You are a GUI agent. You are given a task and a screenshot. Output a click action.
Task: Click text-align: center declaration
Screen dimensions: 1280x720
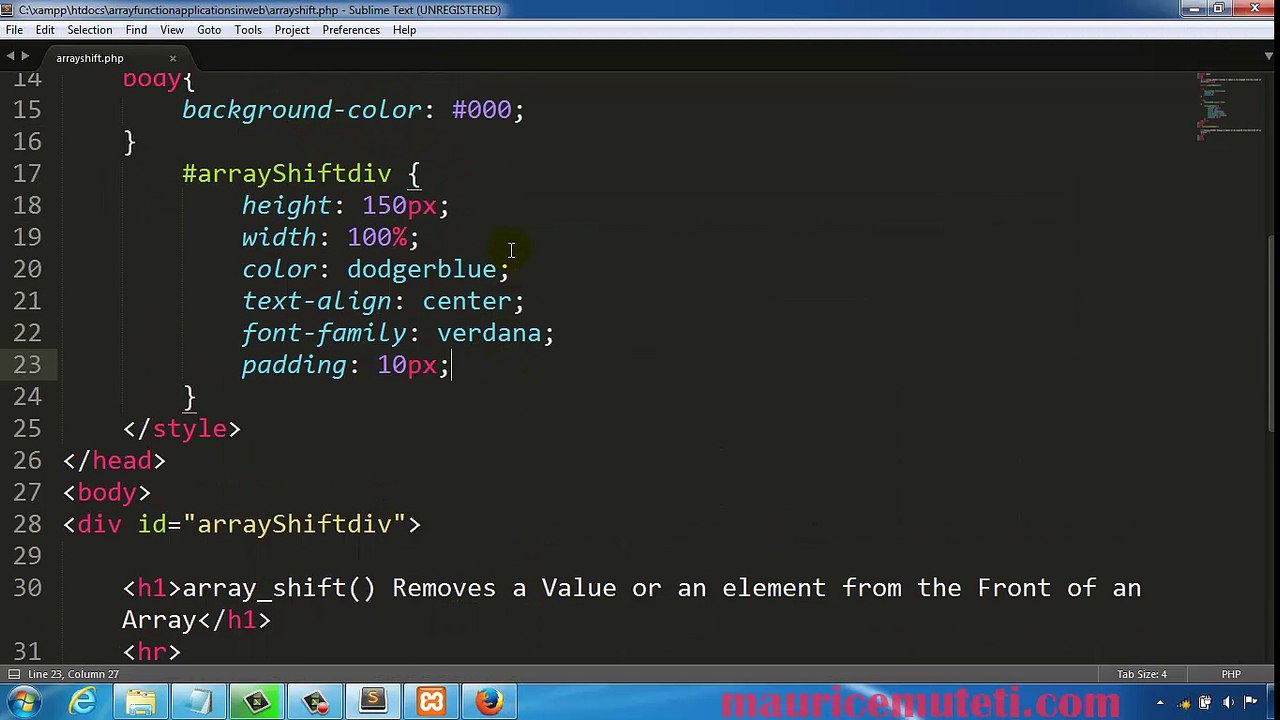click(x=383, y=302)
